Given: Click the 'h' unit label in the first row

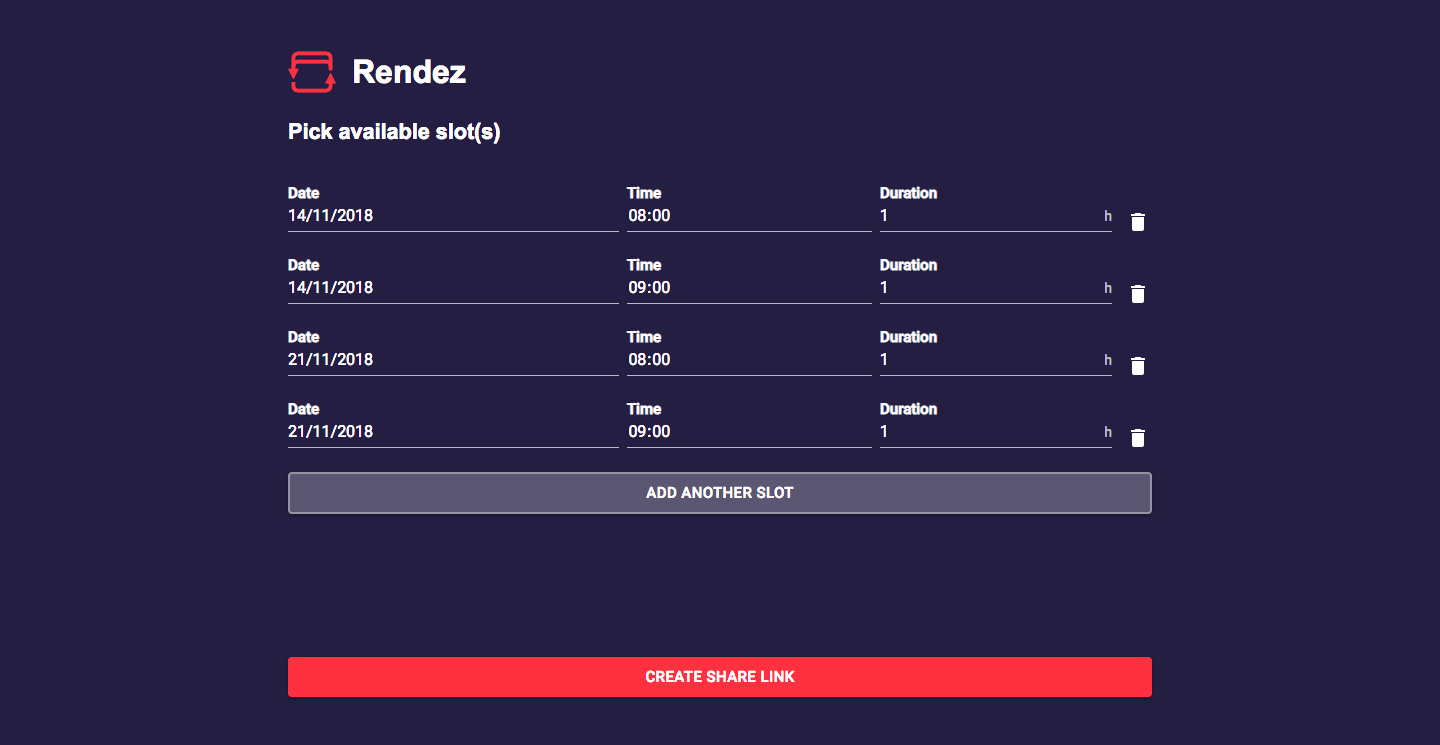Looking at the screenshot, I should (x=1108, y=215).
